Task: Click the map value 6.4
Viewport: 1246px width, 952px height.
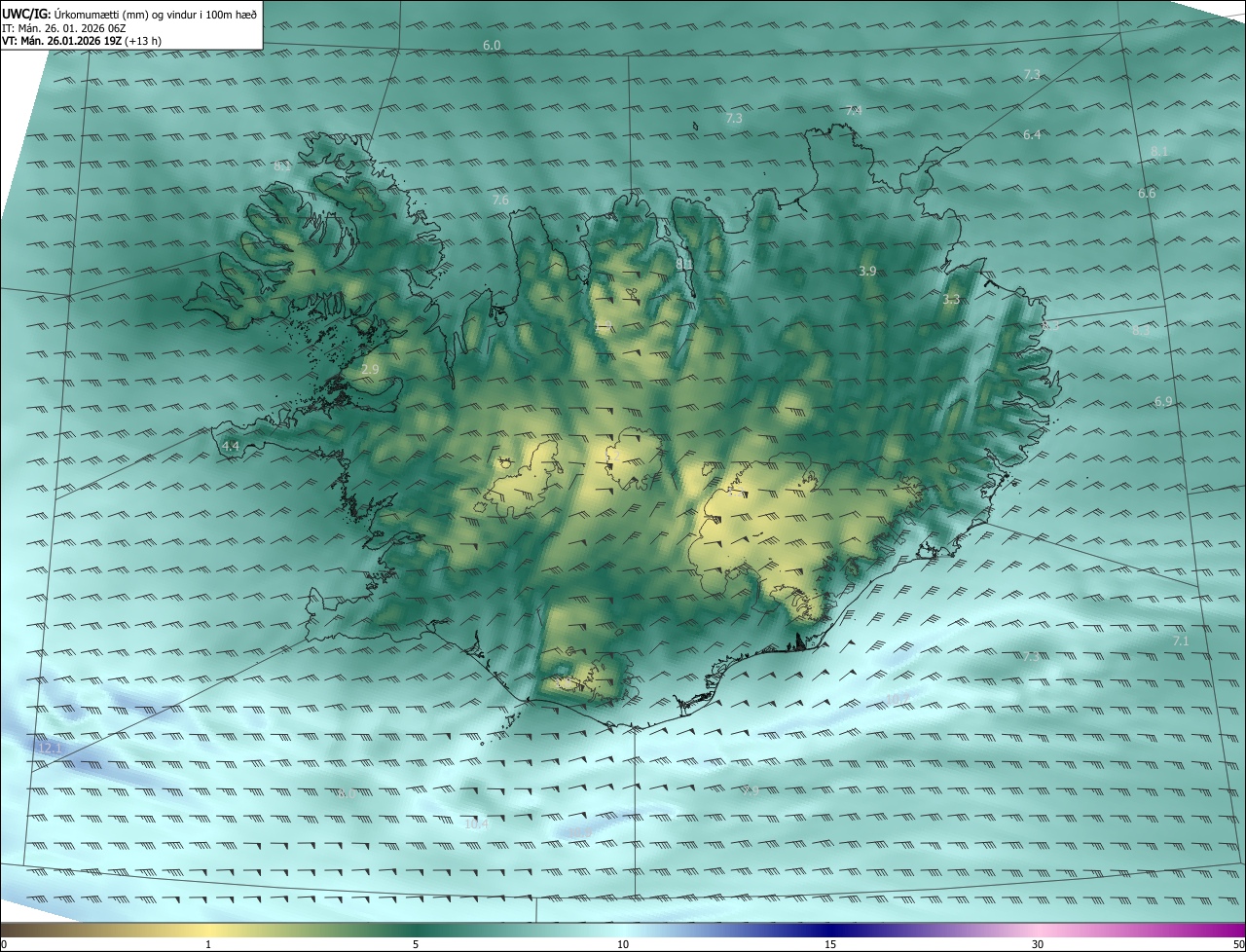Action: 1032,134
